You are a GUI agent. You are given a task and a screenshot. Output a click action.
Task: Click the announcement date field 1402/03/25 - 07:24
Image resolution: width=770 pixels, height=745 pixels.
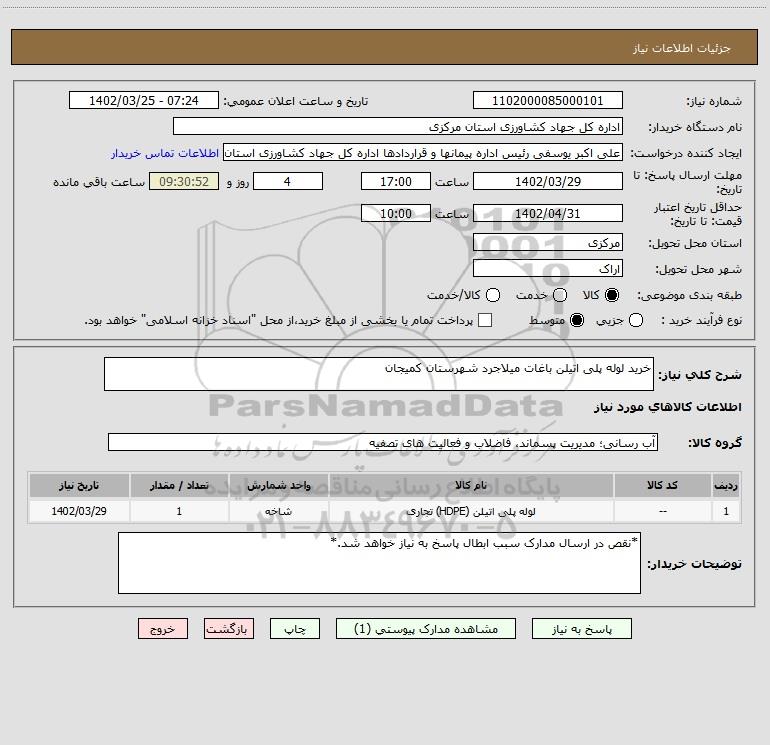[x=144, y=101]
